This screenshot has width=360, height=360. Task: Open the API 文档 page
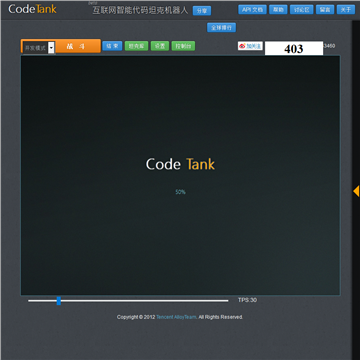(252, 10)
